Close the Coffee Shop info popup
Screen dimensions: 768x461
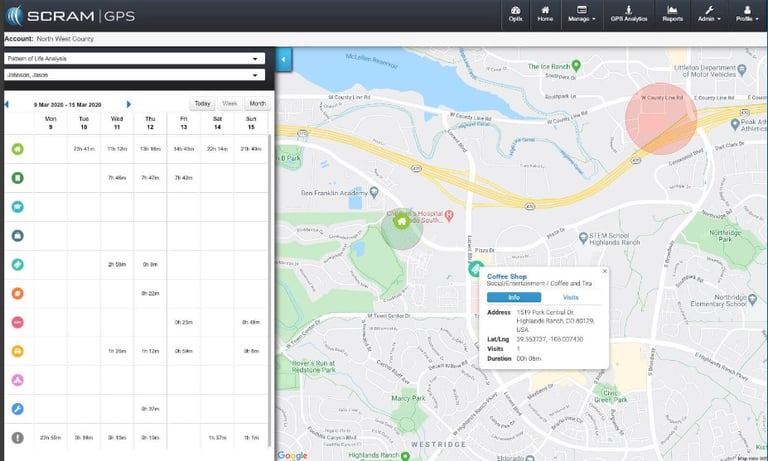604,271
